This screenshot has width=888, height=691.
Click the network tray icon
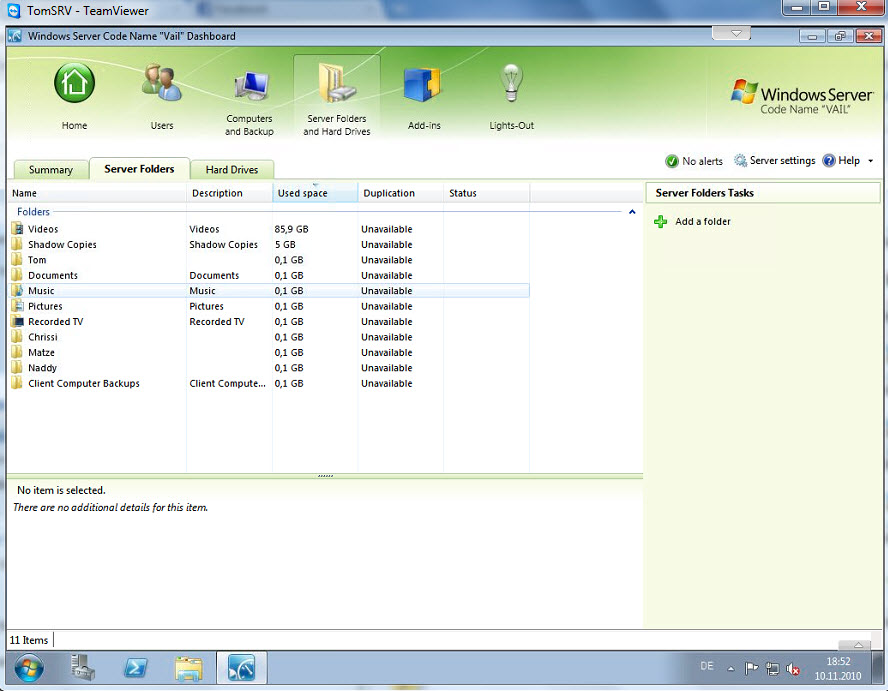tap(772, 669)
